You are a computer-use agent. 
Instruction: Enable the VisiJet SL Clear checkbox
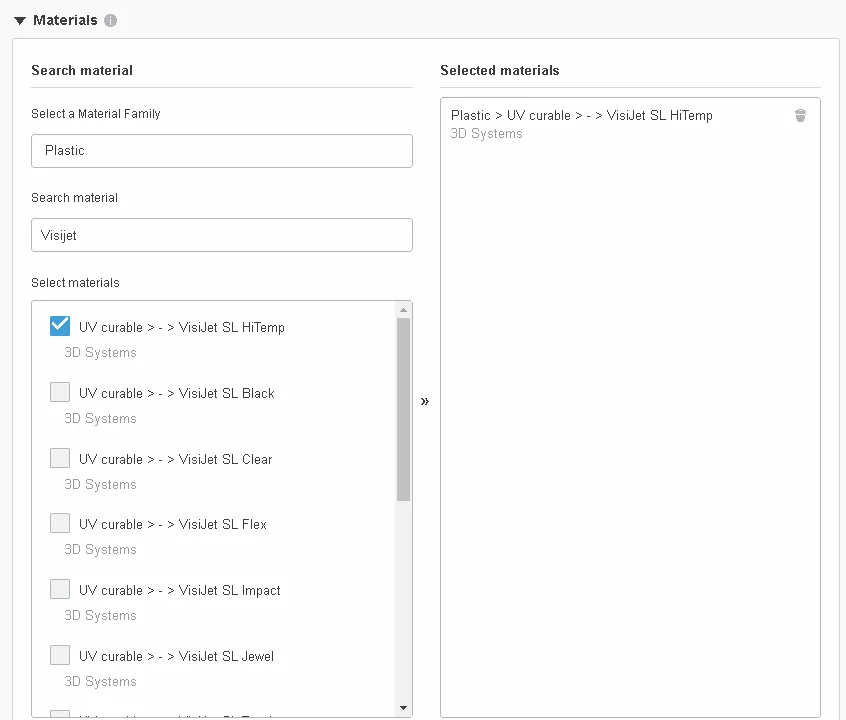pos(60,458)
